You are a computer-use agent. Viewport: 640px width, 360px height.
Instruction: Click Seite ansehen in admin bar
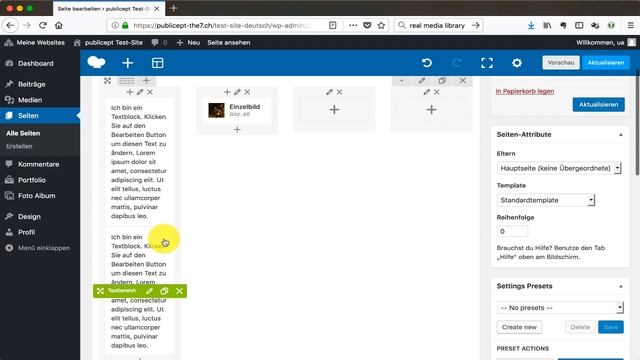(x=229, y=42)
